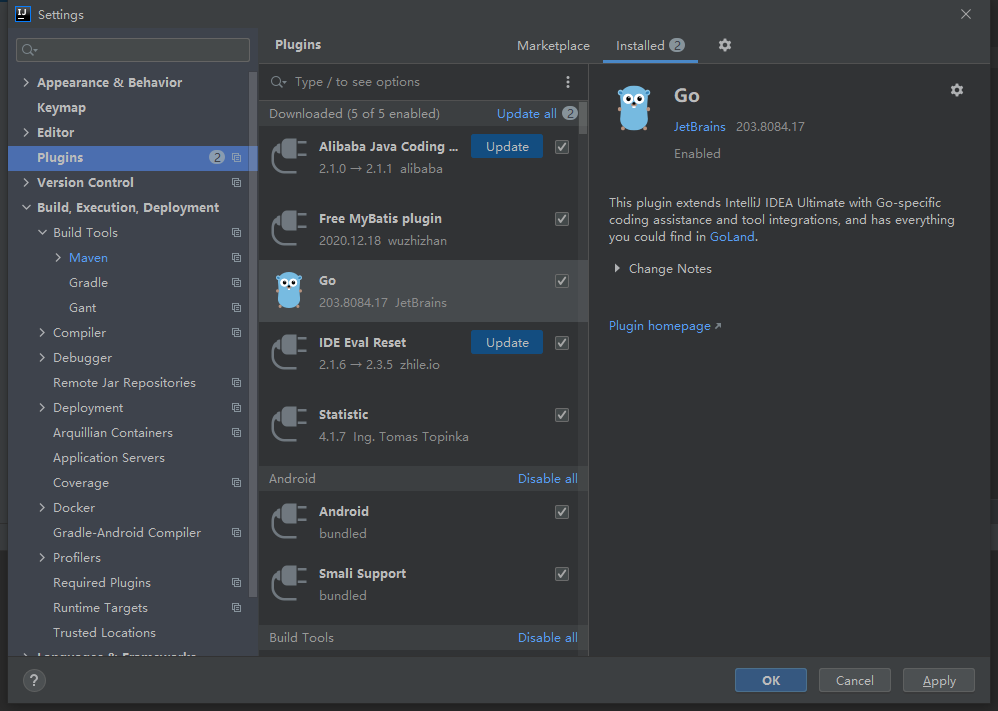Screen dimensions: 998x711
Task: Open the GoLand link in description
Action: pyautogui.click(x=732, y=237)
